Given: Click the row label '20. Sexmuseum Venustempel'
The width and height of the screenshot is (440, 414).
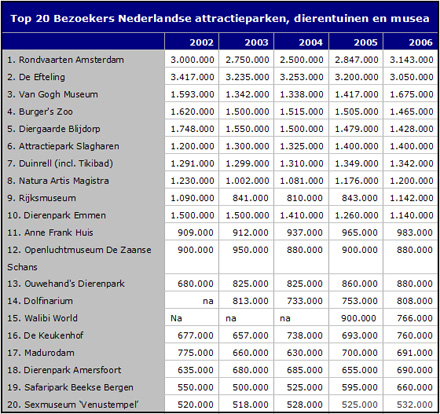Looking at the screenshot, I should tap(73, 405).
